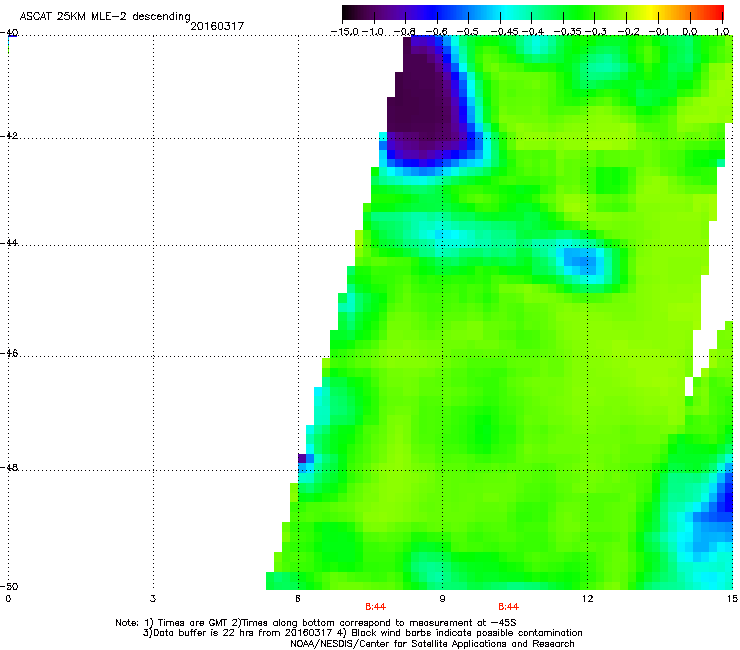
Task: Click the 1.0 color scale label
Action: click(722, 32)
